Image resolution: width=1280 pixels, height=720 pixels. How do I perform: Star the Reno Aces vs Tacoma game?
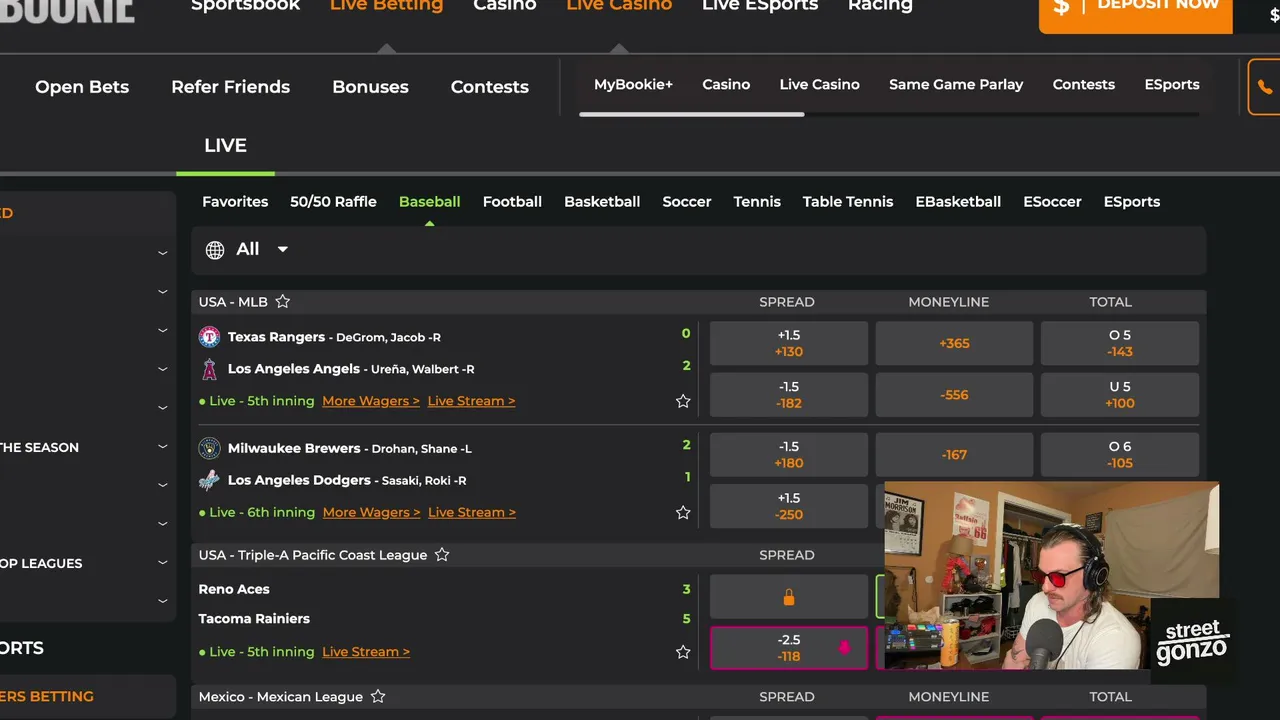point(683,652)
